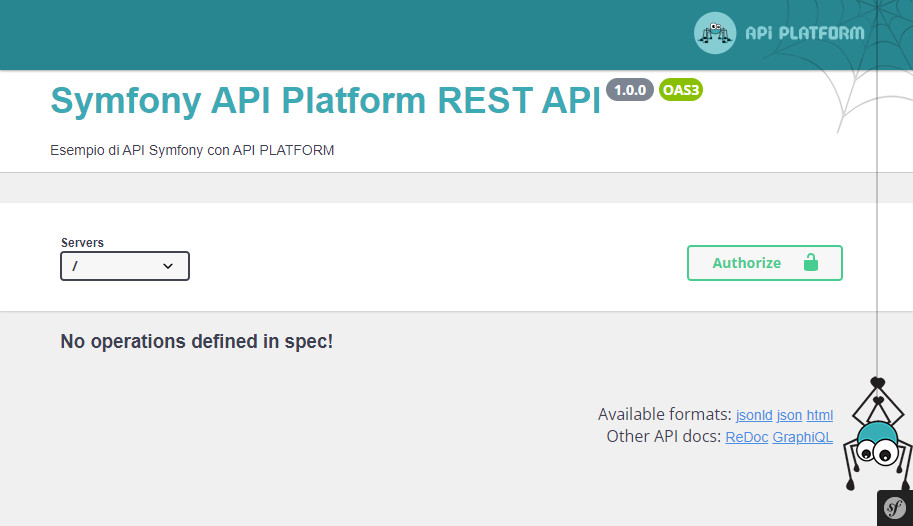Open the html format link
The image size is (913, 526).
(819, 415)
